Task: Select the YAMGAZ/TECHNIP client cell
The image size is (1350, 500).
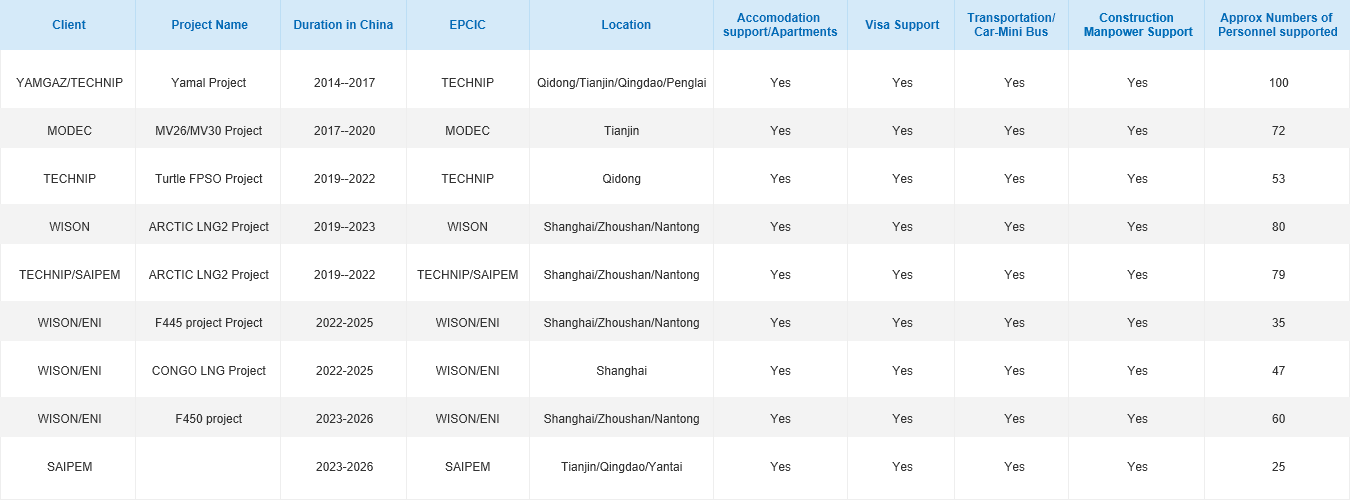Action: tap(69, 83)
